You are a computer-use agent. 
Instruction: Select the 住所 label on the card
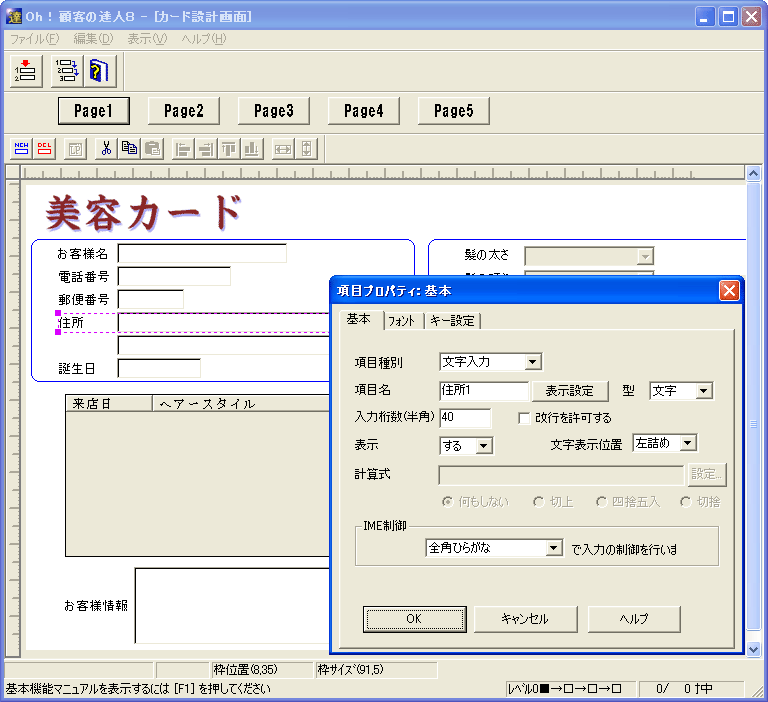point(71,322)
